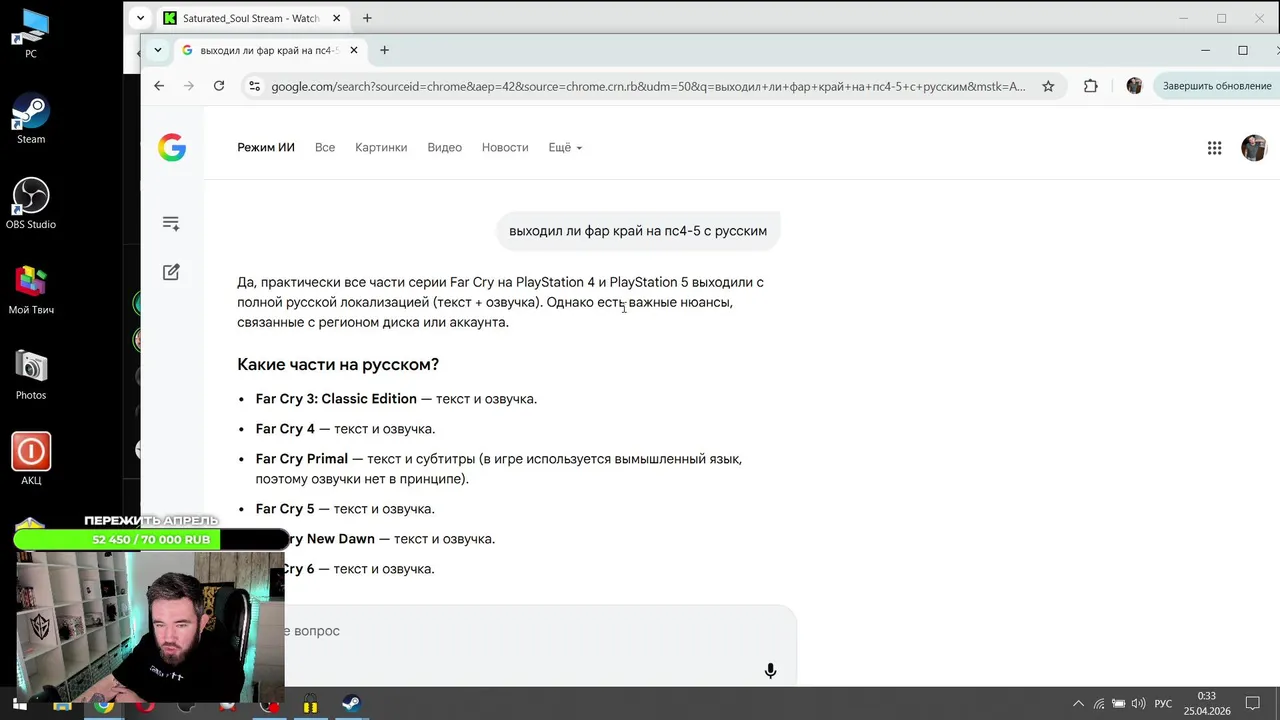Open the battery tray icon
1280x720 pixels.
pos(1119,704)
